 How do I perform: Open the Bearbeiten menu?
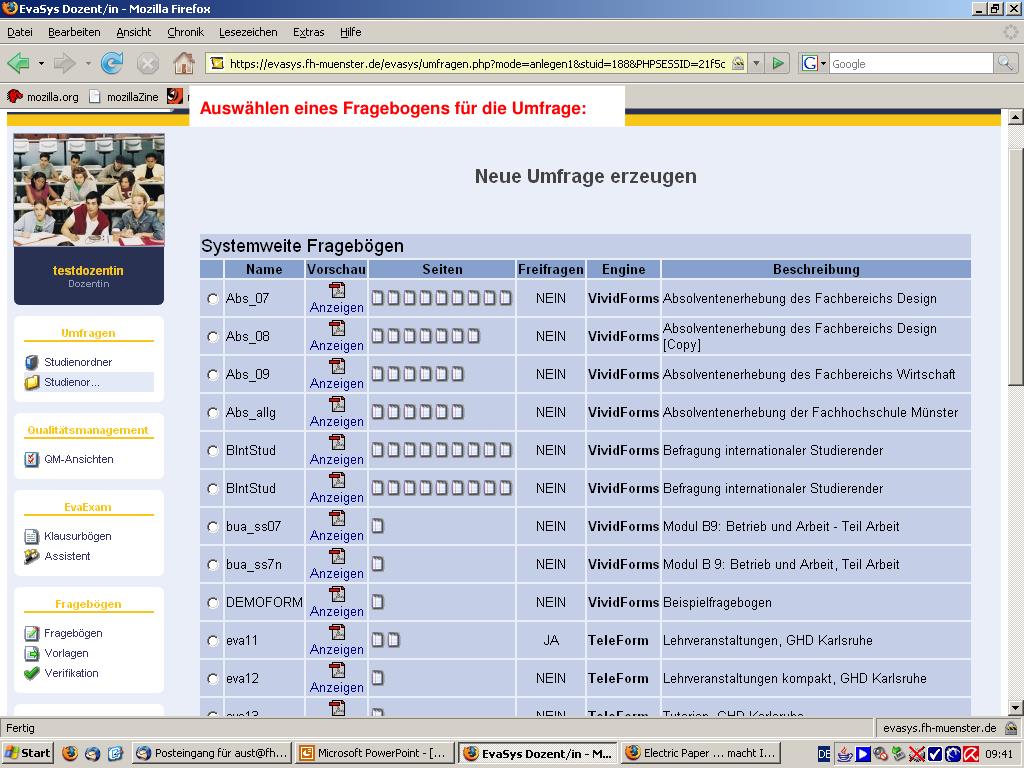click(x=74, y=32)
